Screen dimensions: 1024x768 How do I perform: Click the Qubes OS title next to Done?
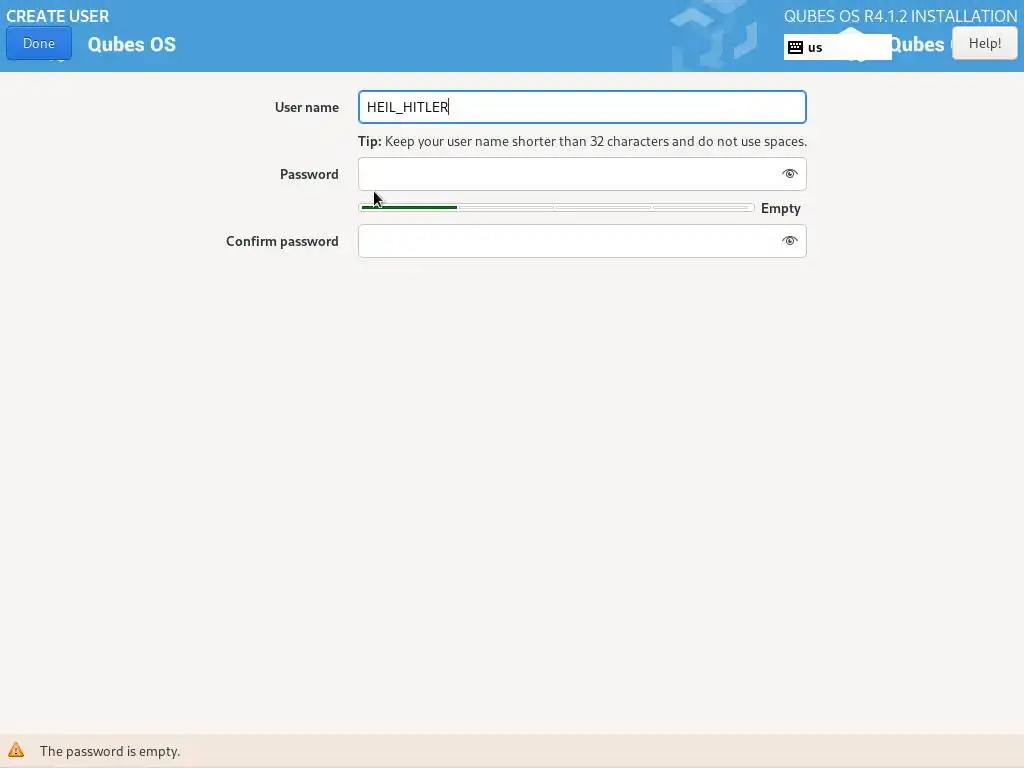point(131,44)
